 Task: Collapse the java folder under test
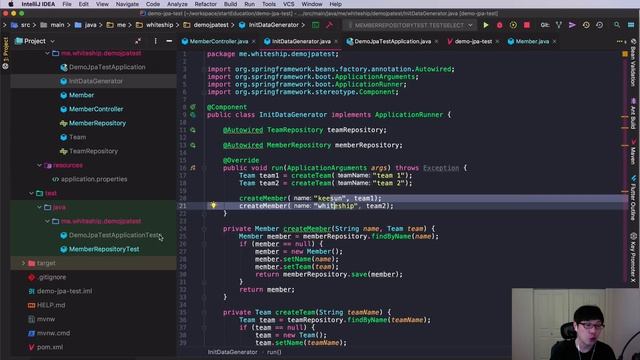(x=39, y=207)
